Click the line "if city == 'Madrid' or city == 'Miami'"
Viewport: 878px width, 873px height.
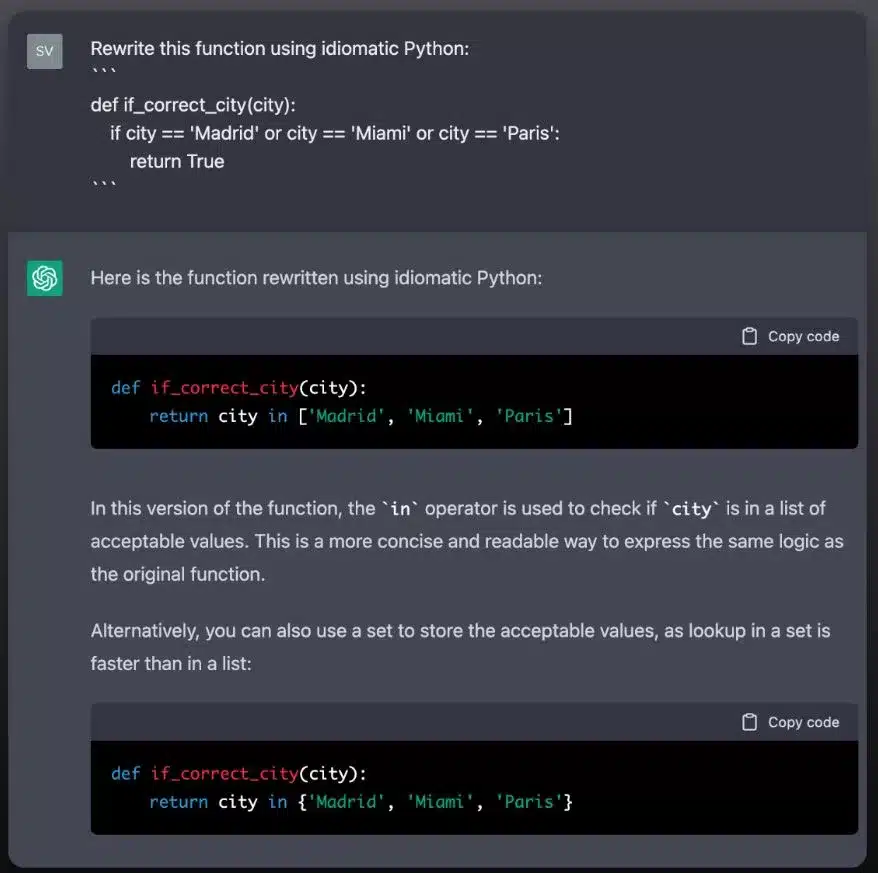pyautogui.click(x=335, y=133)
